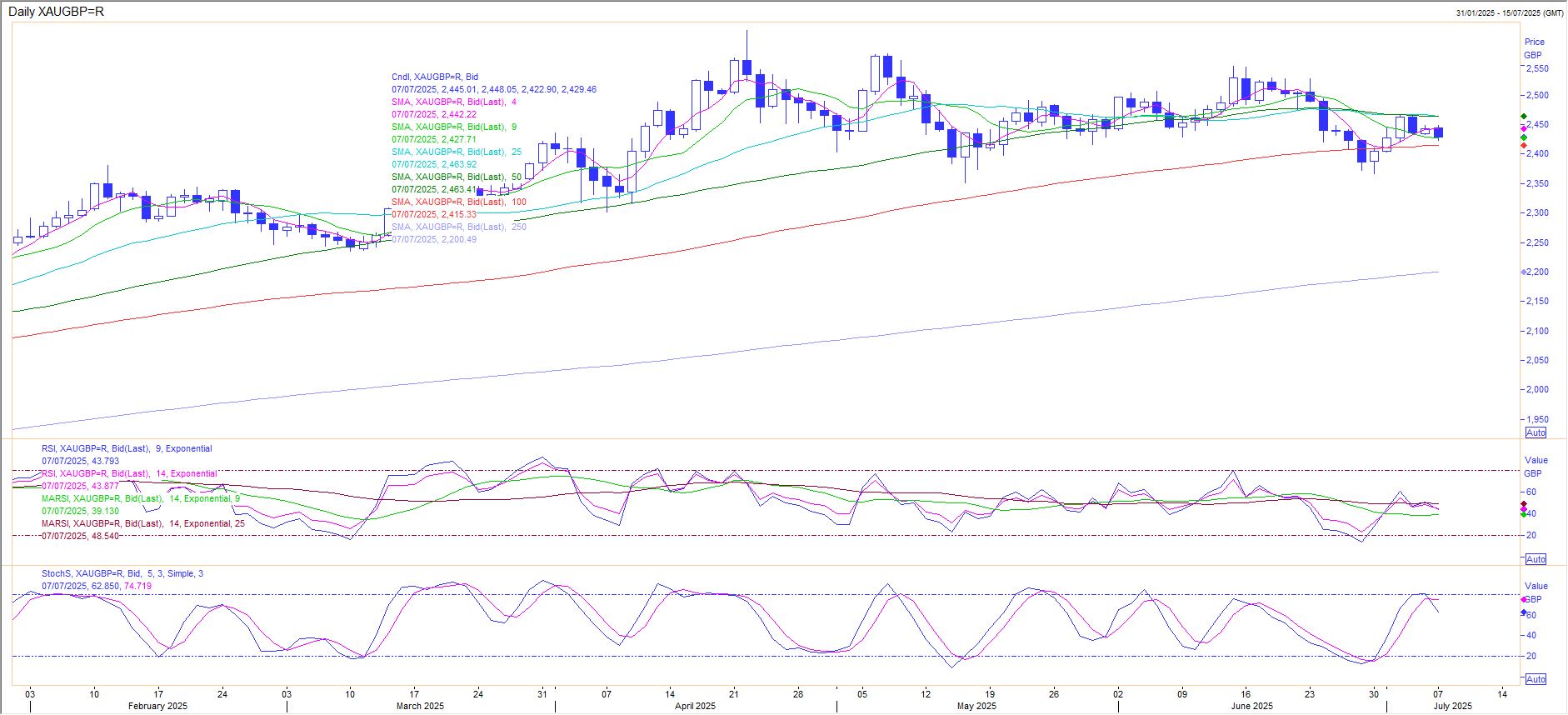Click the Stochastic values 62.850, 74.719

[122, 586]
